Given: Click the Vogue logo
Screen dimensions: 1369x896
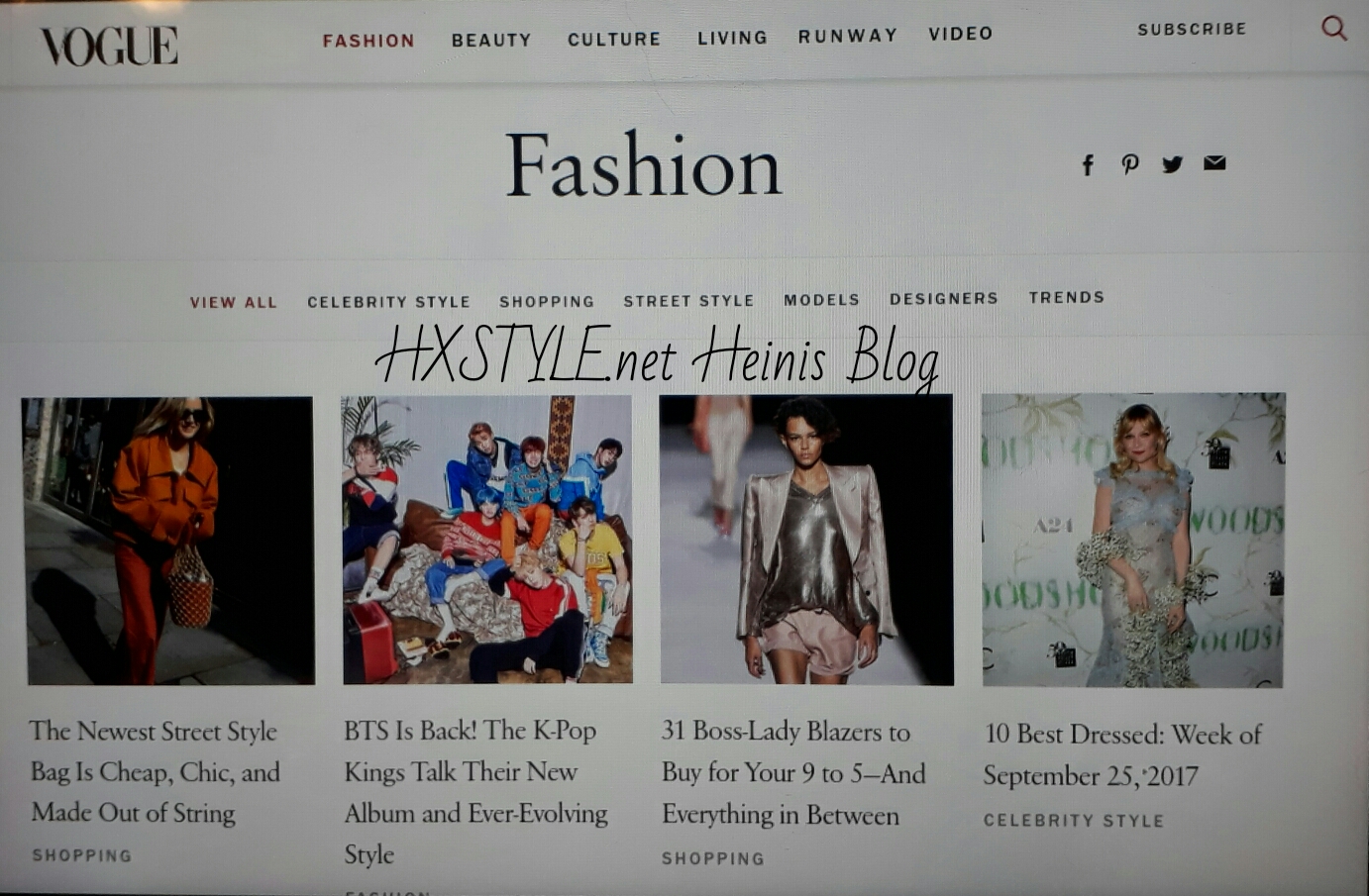Looking at the screenshot, I should [x=109, y=46].
